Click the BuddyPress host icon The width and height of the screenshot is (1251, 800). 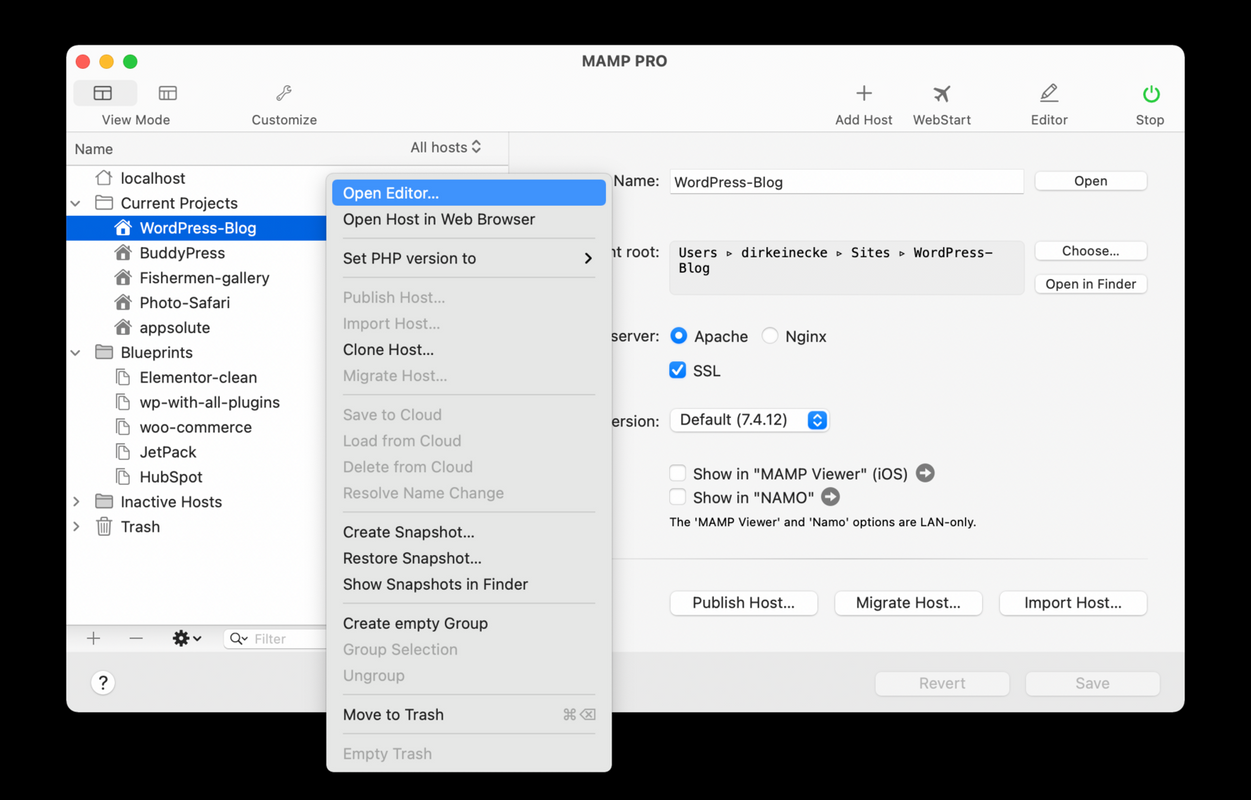[x=123, y=253]
